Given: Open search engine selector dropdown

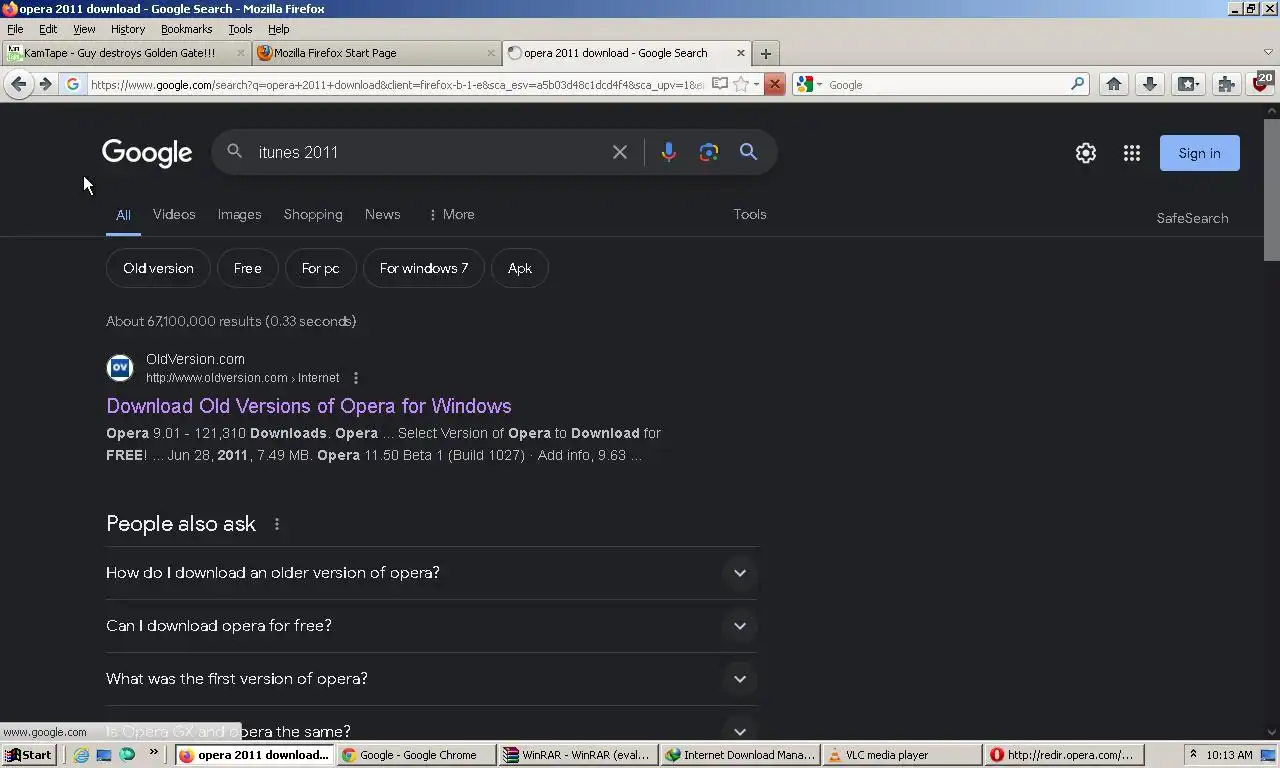Looking at the screenshot, I should click(808, 85).
